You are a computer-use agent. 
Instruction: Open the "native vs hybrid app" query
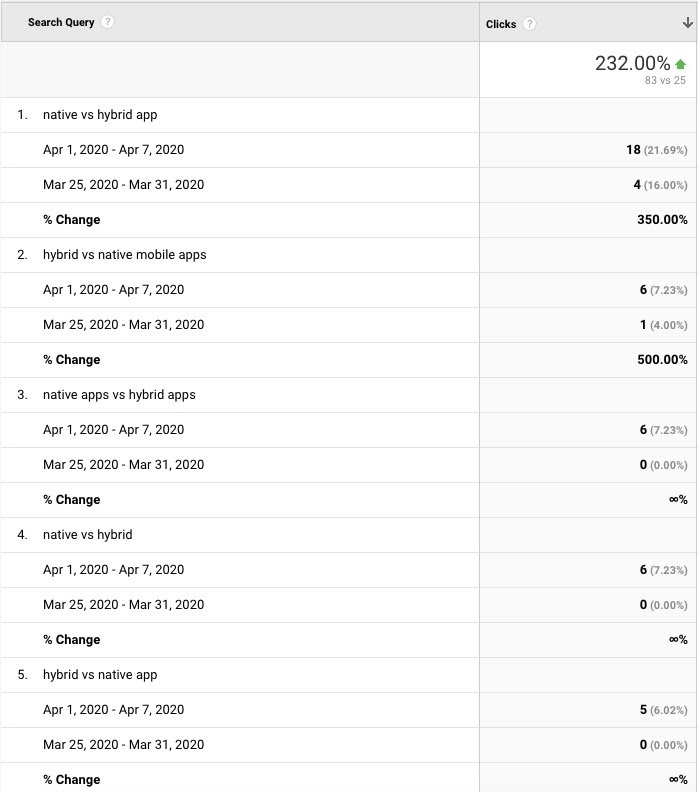coord(100,115)
